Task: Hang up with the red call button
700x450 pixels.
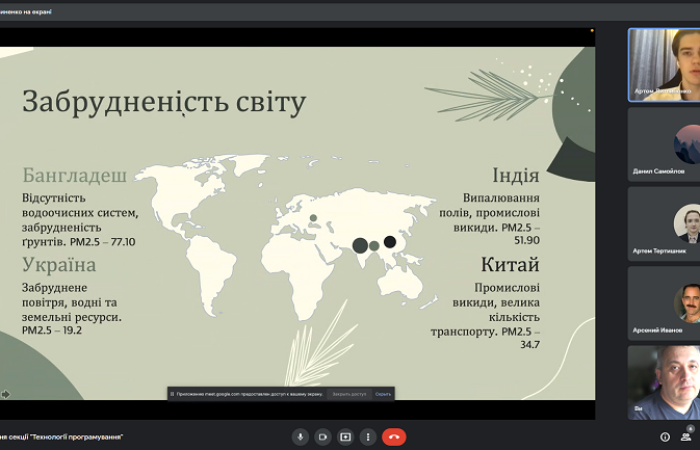Action: pyautogui.click(x=394, y=437)
